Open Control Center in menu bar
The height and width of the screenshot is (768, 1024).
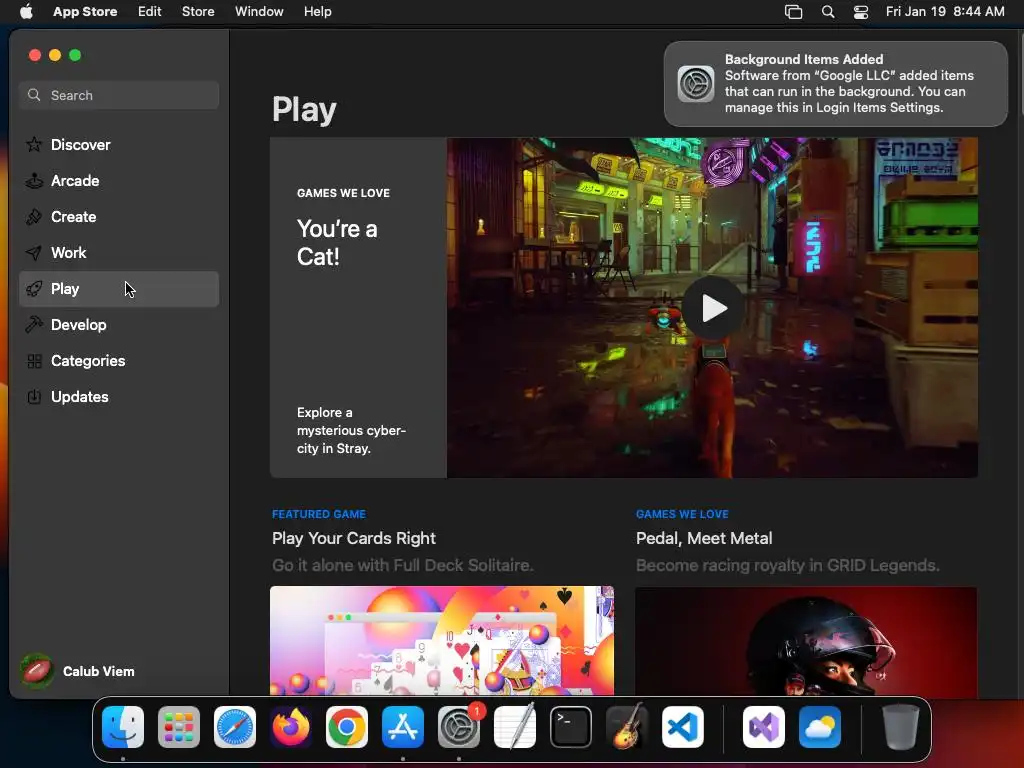(x=861, y=12)
